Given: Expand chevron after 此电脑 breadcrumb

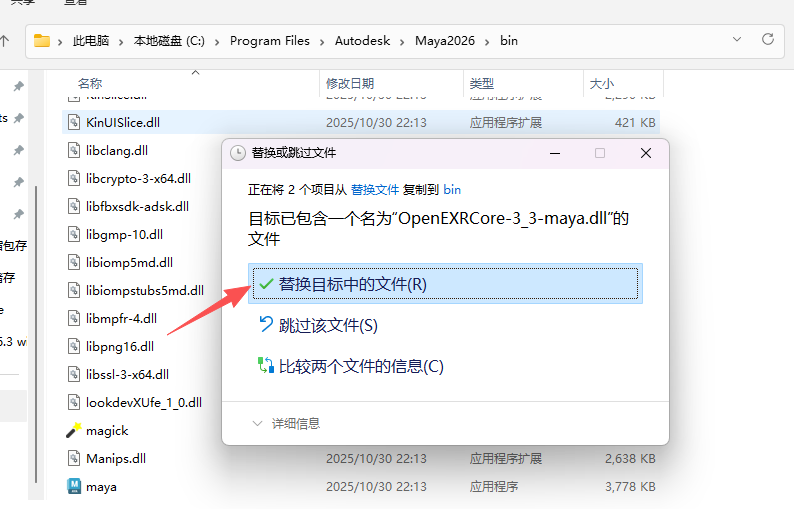Looking at the screenshot, I should click(x=121, y=42).
